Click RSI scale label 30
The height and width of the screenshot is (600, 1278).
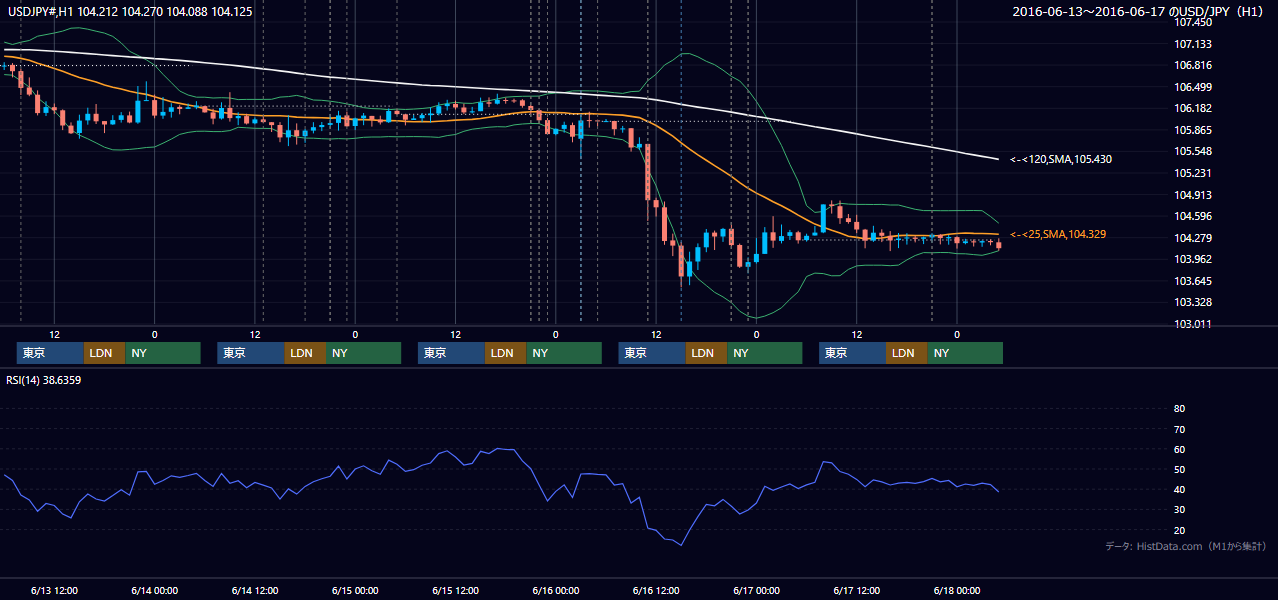pyautogui.click(x=1179, y=510)
